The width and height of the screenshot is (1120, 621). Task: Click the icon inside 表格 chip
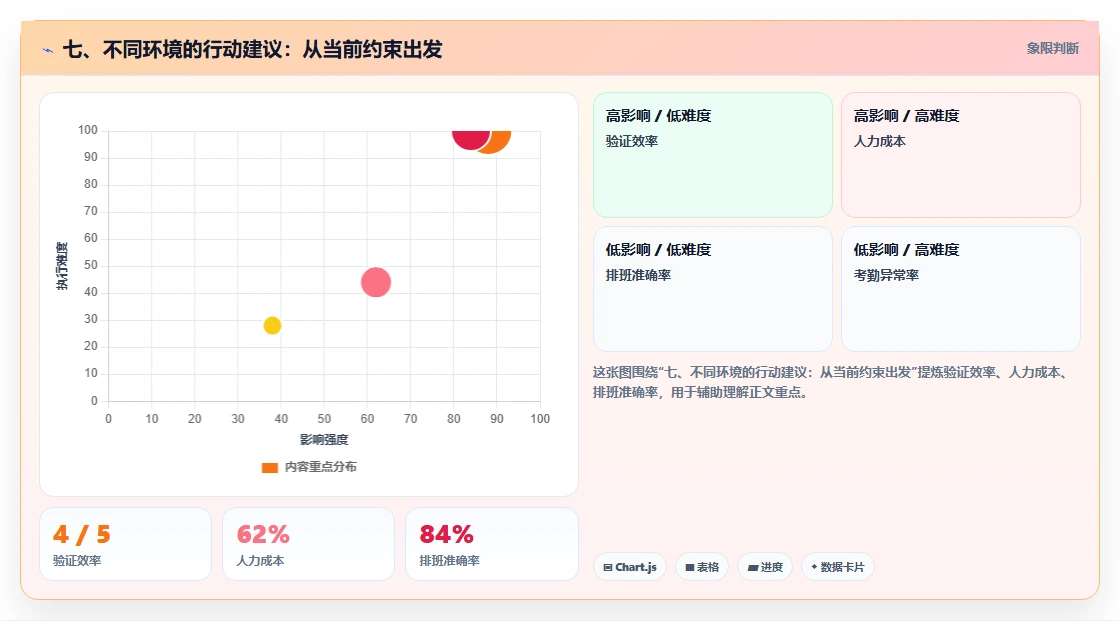690,567
